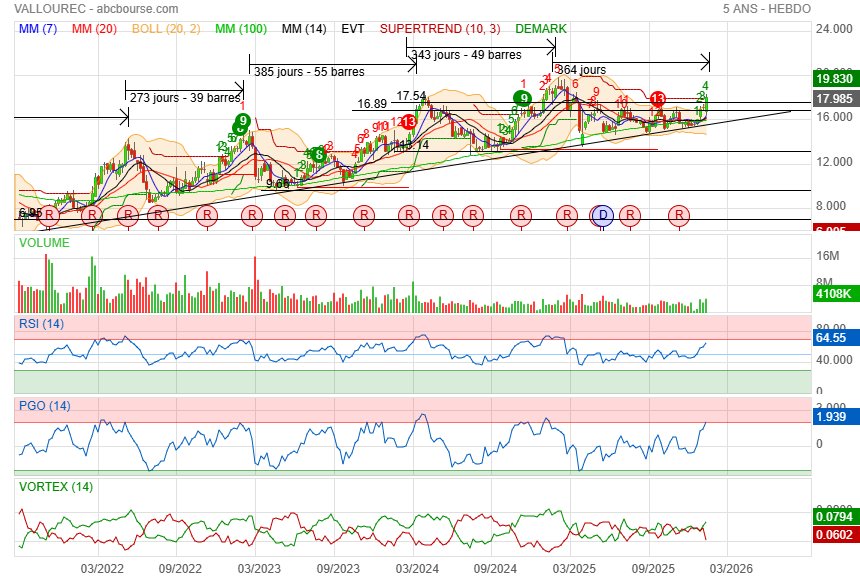Click the 16.89 price level label
This screenshot has height=579, width=860.
372,104
